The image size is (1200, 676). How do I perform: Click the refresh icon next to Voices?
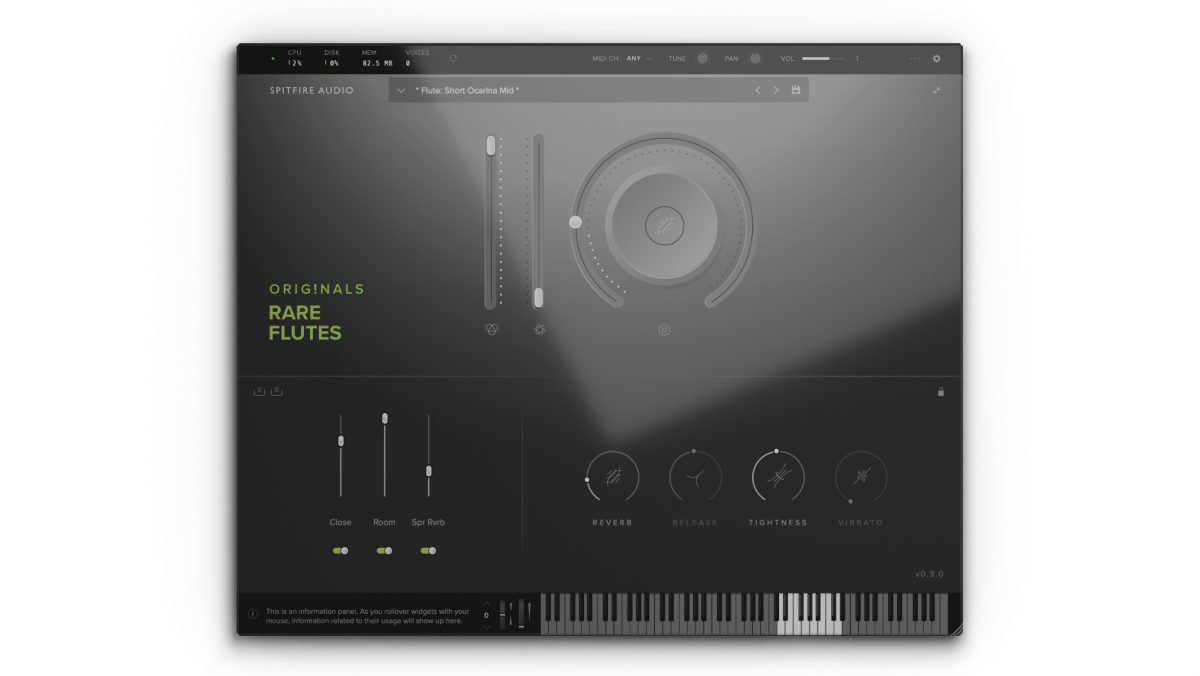click(453, 59)
